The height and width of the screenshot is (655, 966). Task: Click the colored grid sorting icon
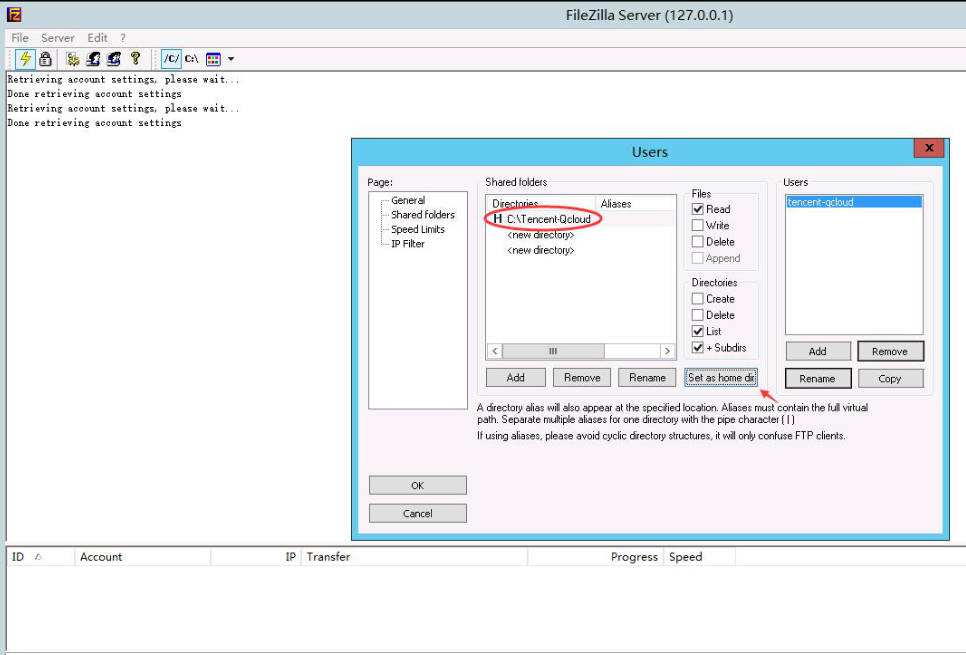point(213,59)
